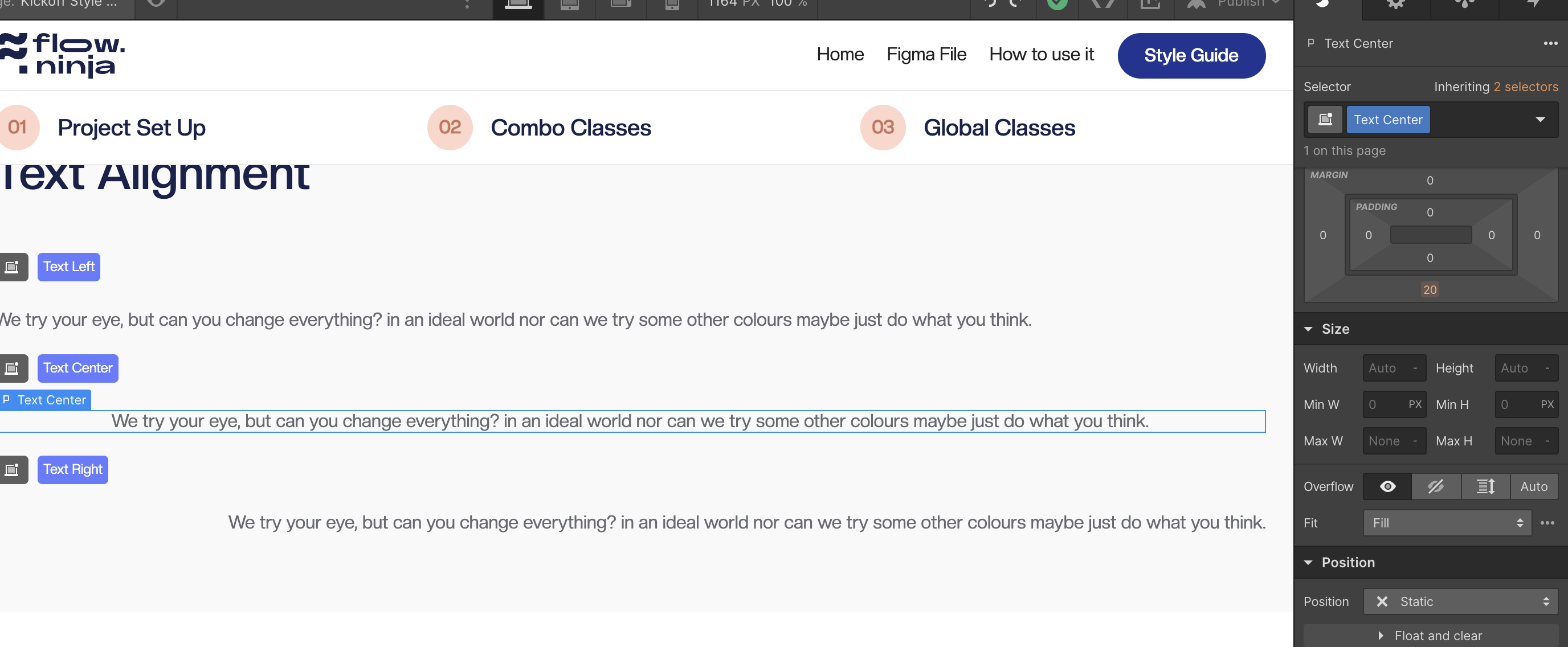Go to Home nav link

pos(840,54)
